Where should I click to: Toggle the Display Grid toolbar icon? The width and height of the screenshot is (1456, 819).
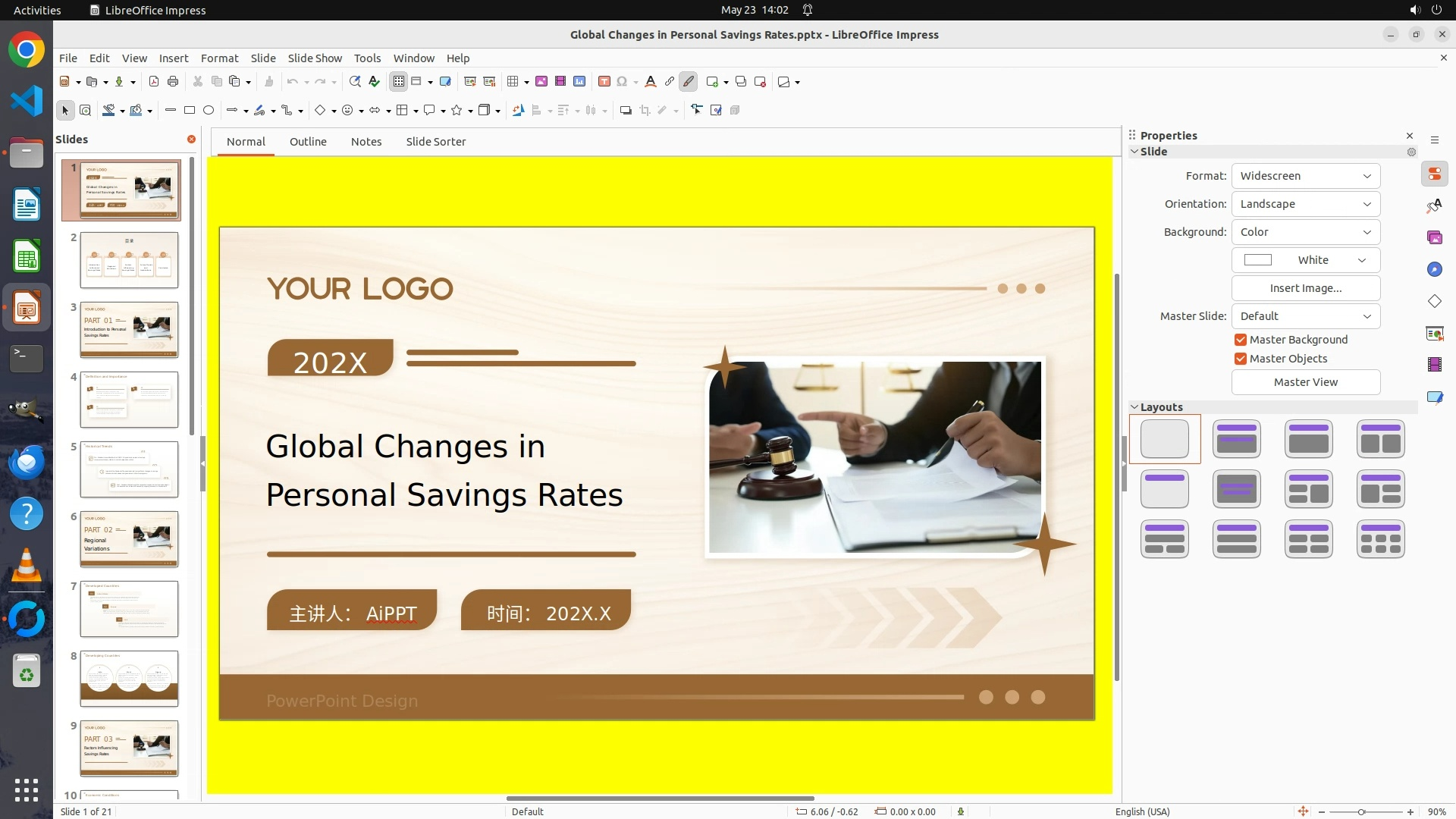(x=399, y=82)
